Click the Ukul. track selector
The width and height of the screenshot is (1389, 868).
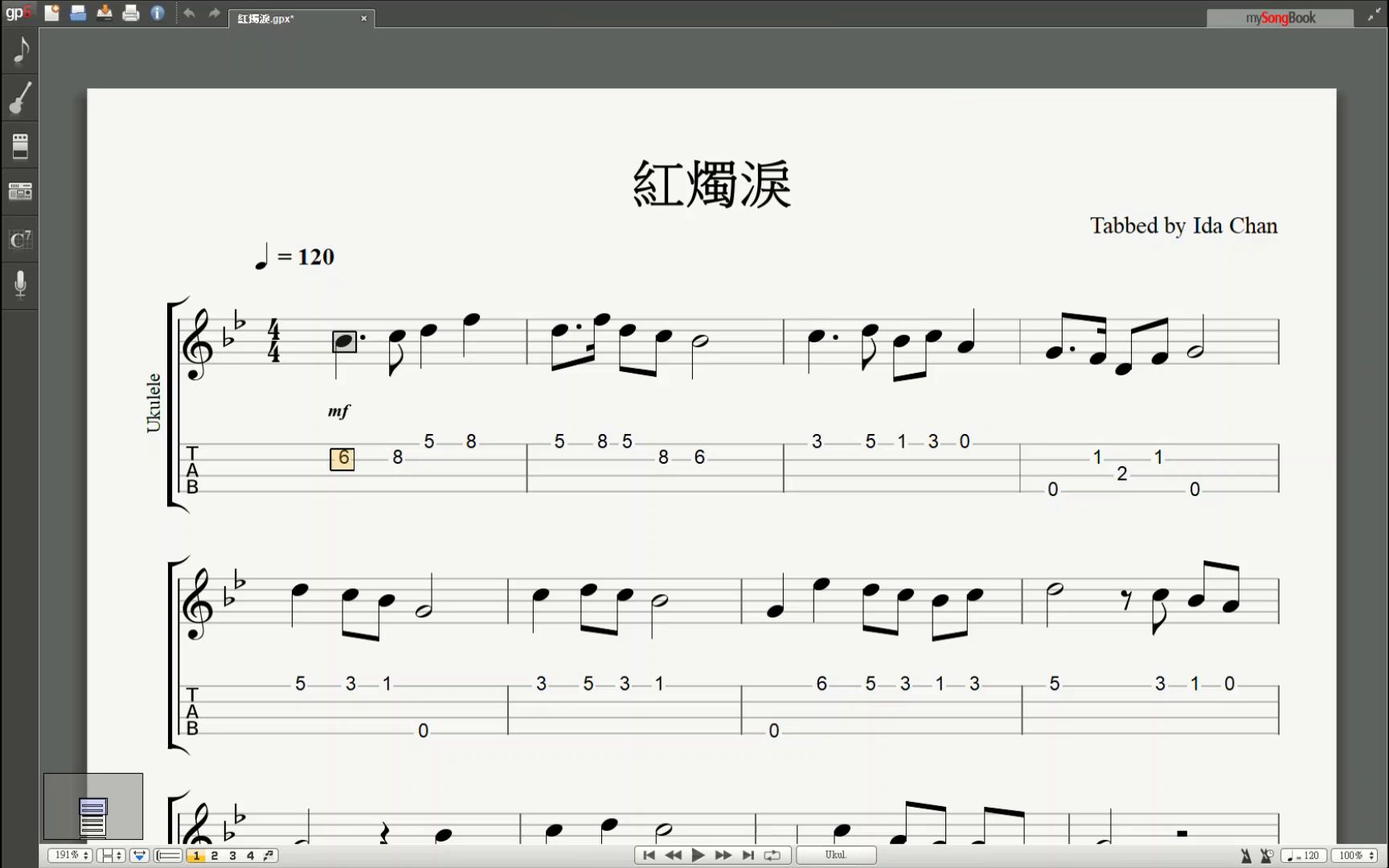[836, 855]
